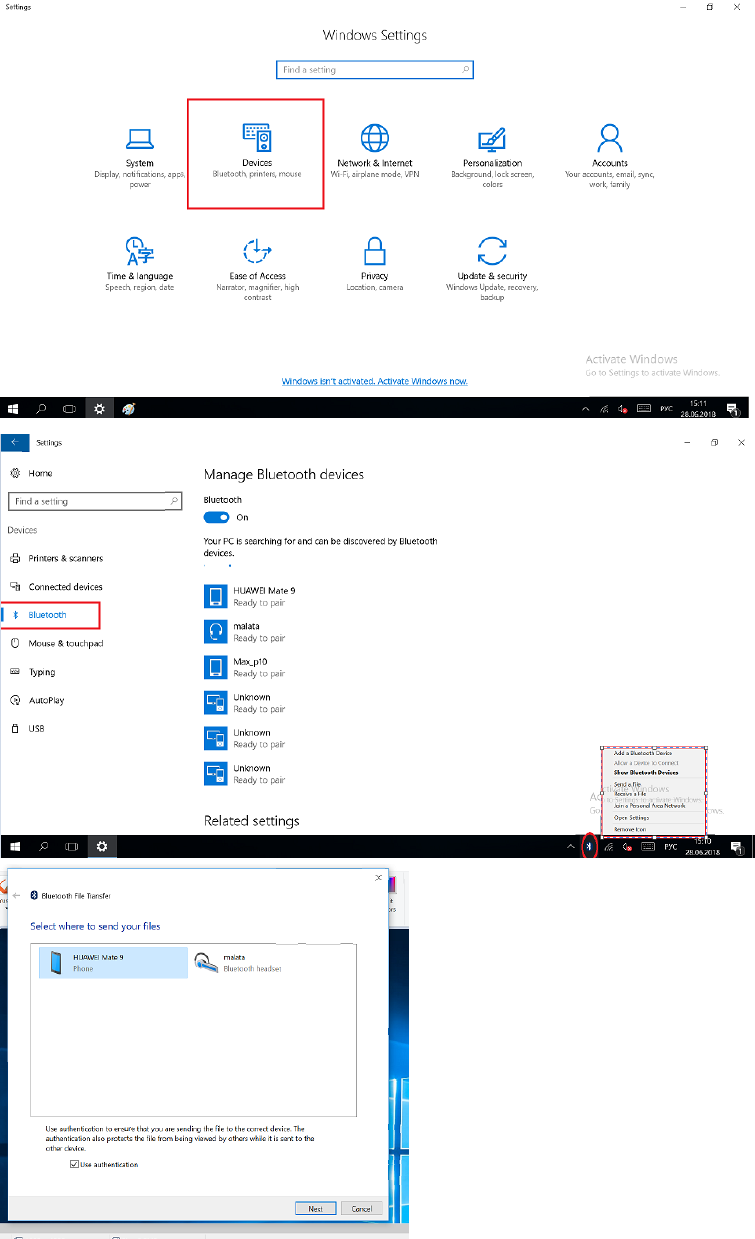Click search icon on taskbar showing 15:10

click(42, 846)
